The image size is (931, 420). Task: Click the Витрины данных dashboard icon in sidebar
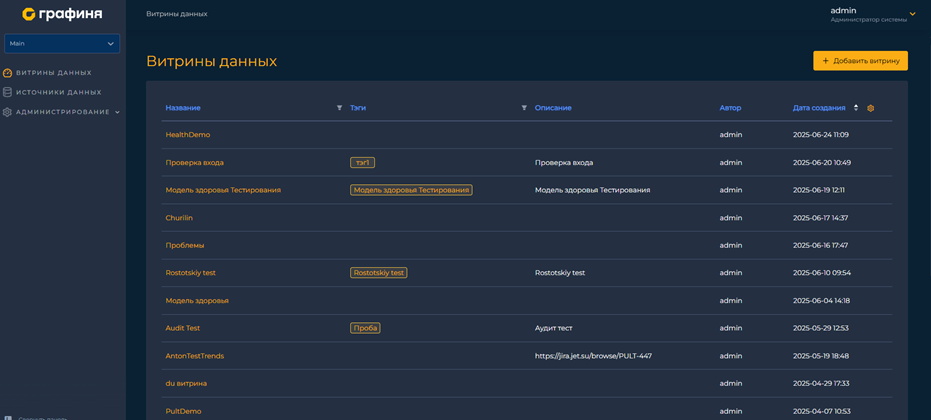[8, 73]
